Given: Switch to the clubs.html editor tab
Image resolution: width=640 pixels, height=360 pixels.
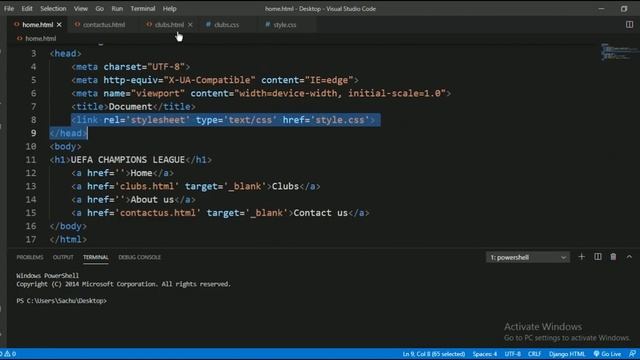Looking at the screenshot, I should [x=169, y=25].
